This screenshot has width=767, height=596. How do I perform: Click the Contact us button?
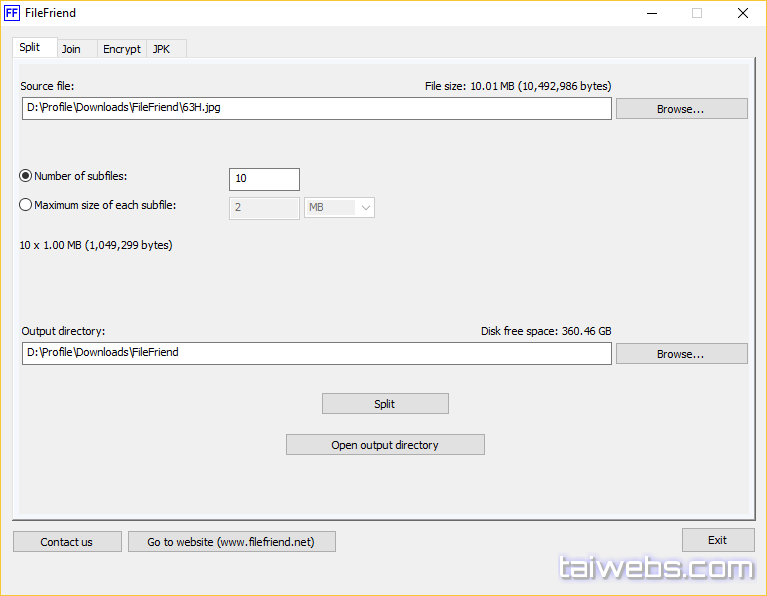coord(67,542)
